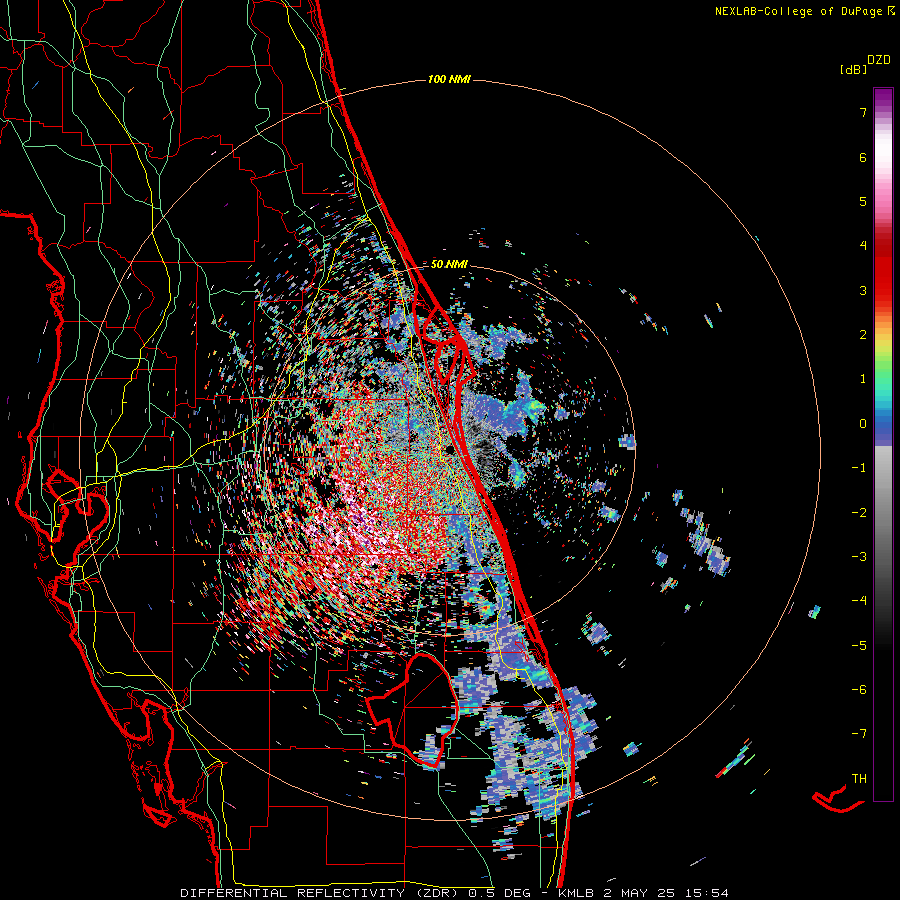This screenshot has width=900, height=900.
Task: Click the '50 NMI' range ring label
Action: [x=449, y=264]
